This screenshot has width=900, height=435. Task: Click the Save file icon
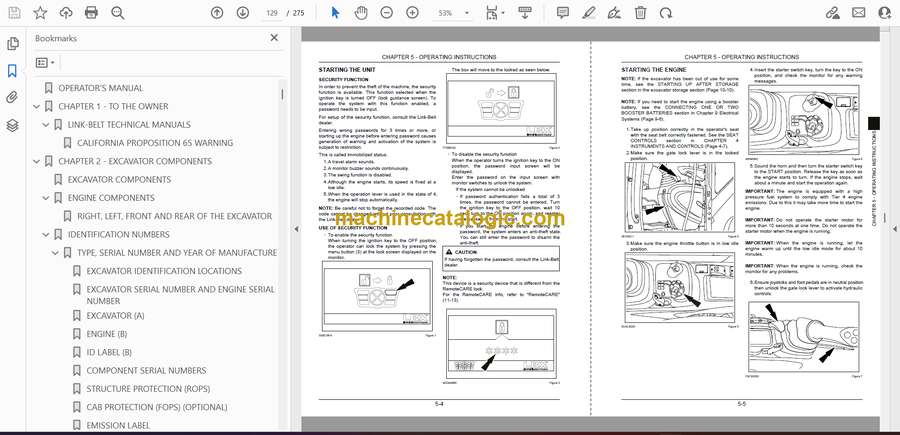(14, 13)
